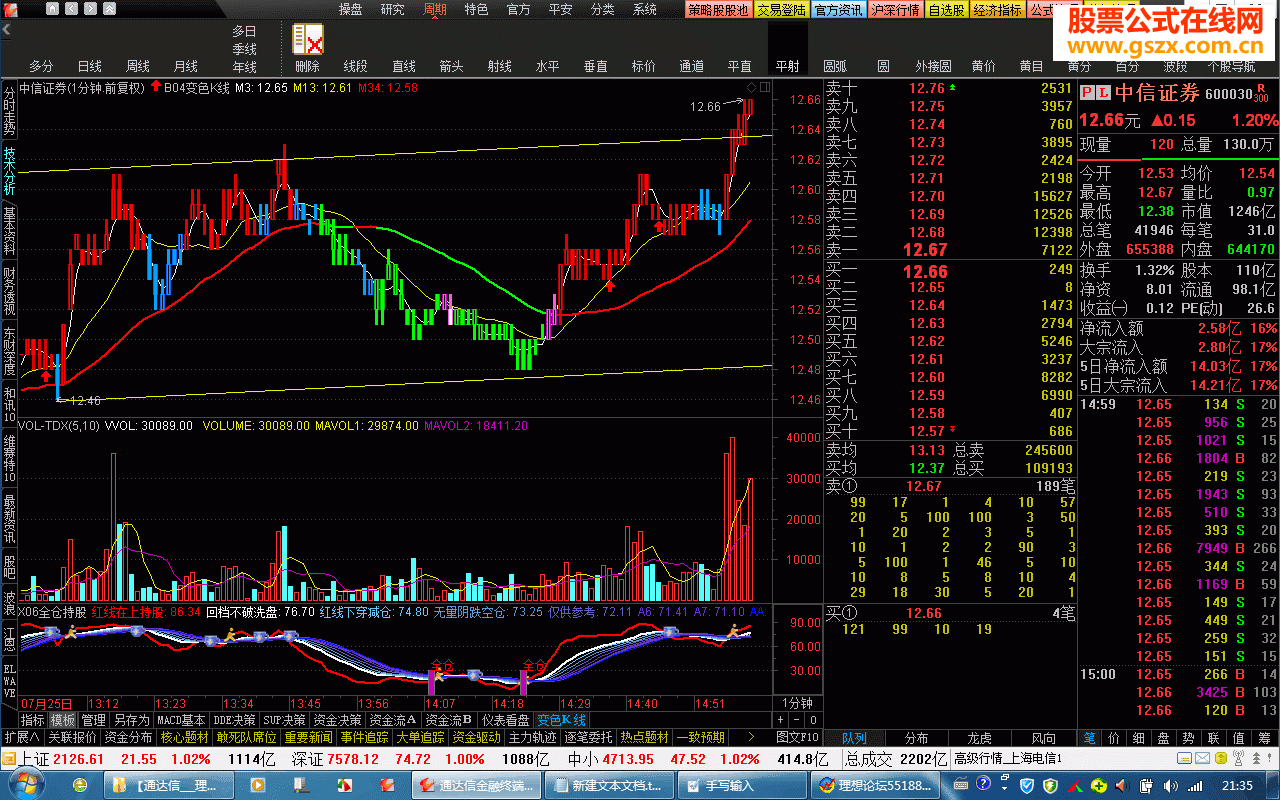Screen dimensions: 1280x800
Task: Click the 策略股票池 button
Action: pyautogui.click(x=718, y=10)
